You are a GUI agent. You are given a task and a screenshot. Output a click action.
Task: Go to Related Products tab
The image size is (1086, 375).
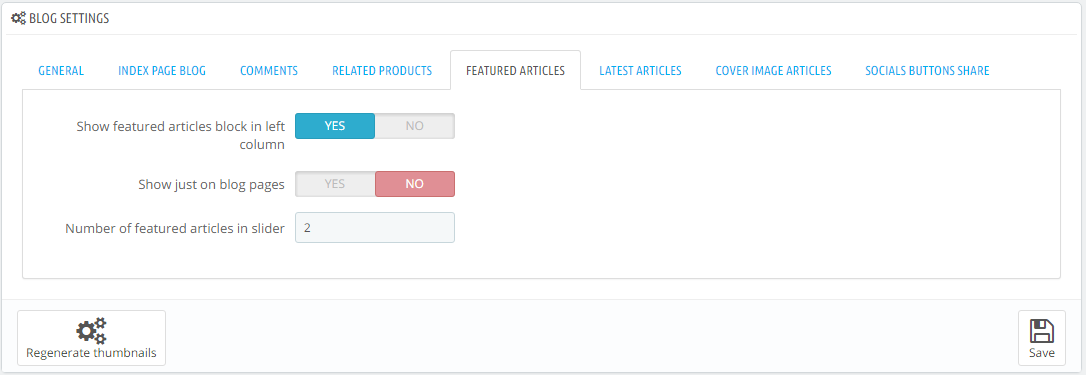coord(382,71)
